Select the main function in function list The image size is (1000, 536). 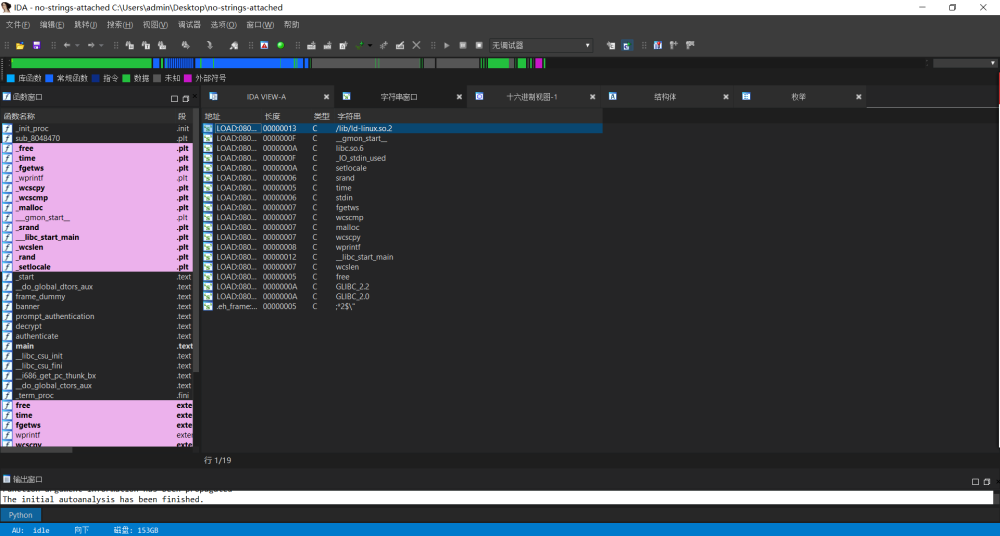click(97, 346)
